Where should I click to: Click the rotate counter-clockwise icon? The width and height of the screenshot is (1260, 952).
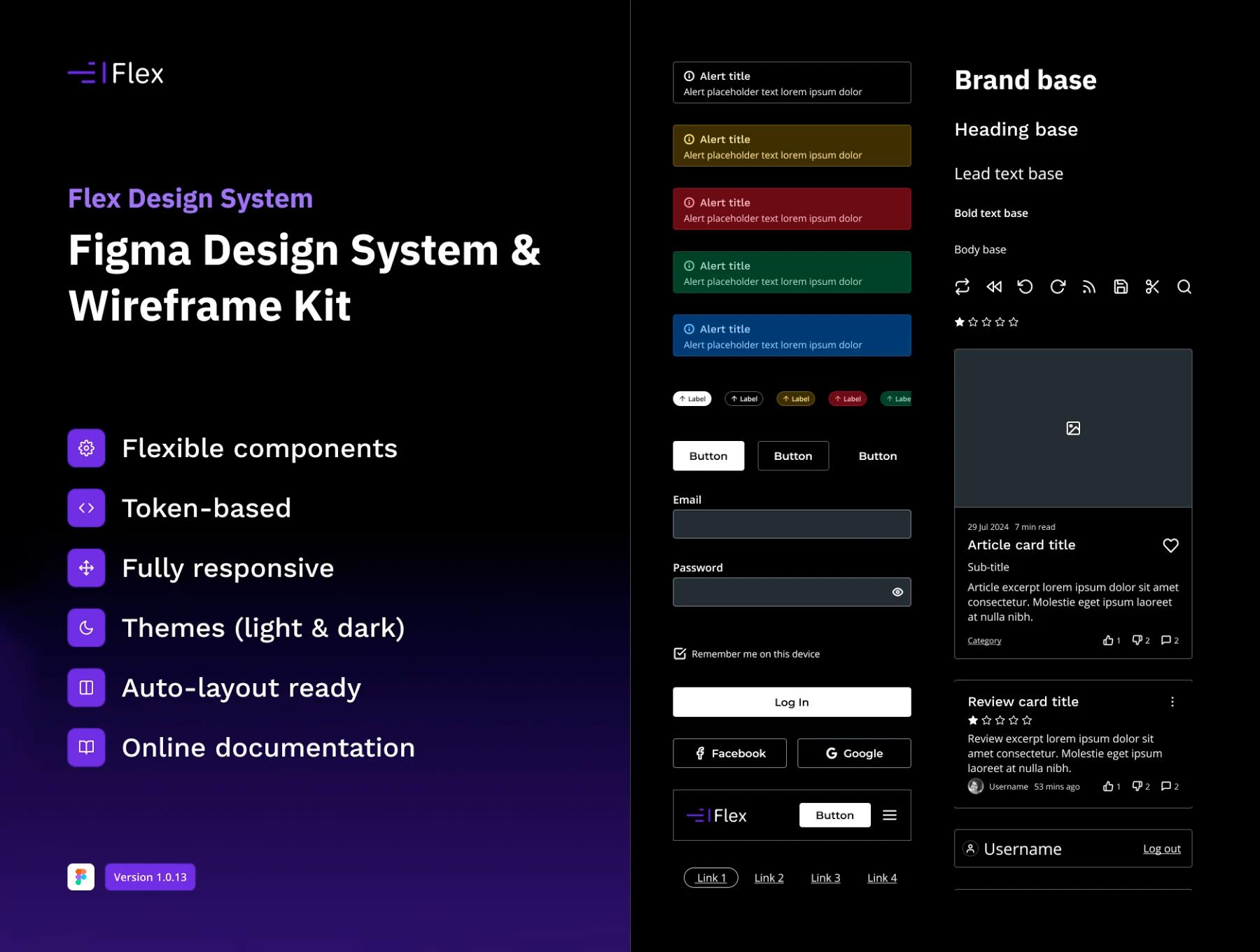tap(1025, 287)
